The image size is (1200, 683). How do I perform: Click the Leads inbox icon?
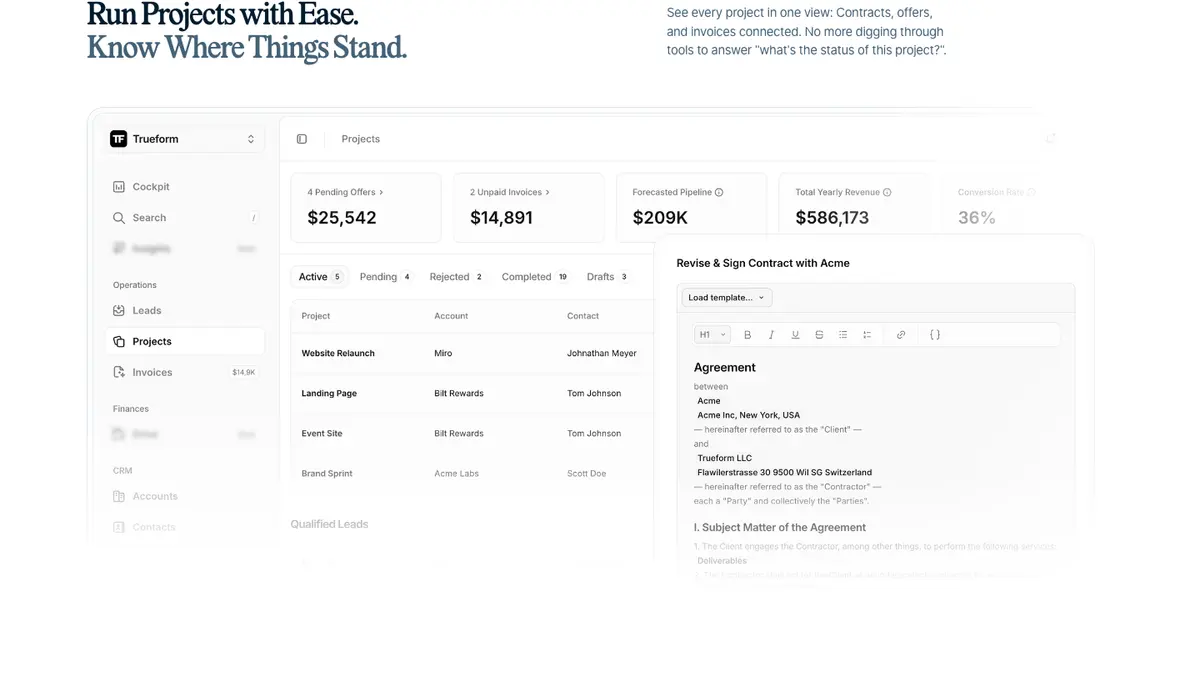pyautogui.click(x=119, y=311)
